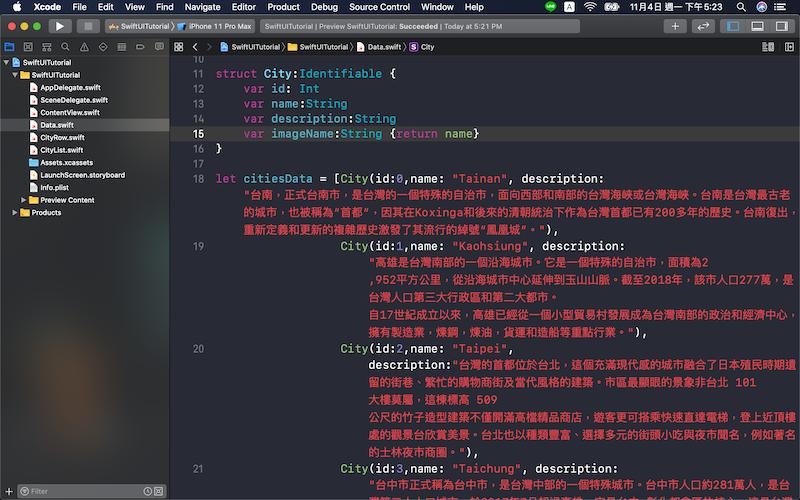Toggle the Inspectors panel visibility

(x=782, y=26)
